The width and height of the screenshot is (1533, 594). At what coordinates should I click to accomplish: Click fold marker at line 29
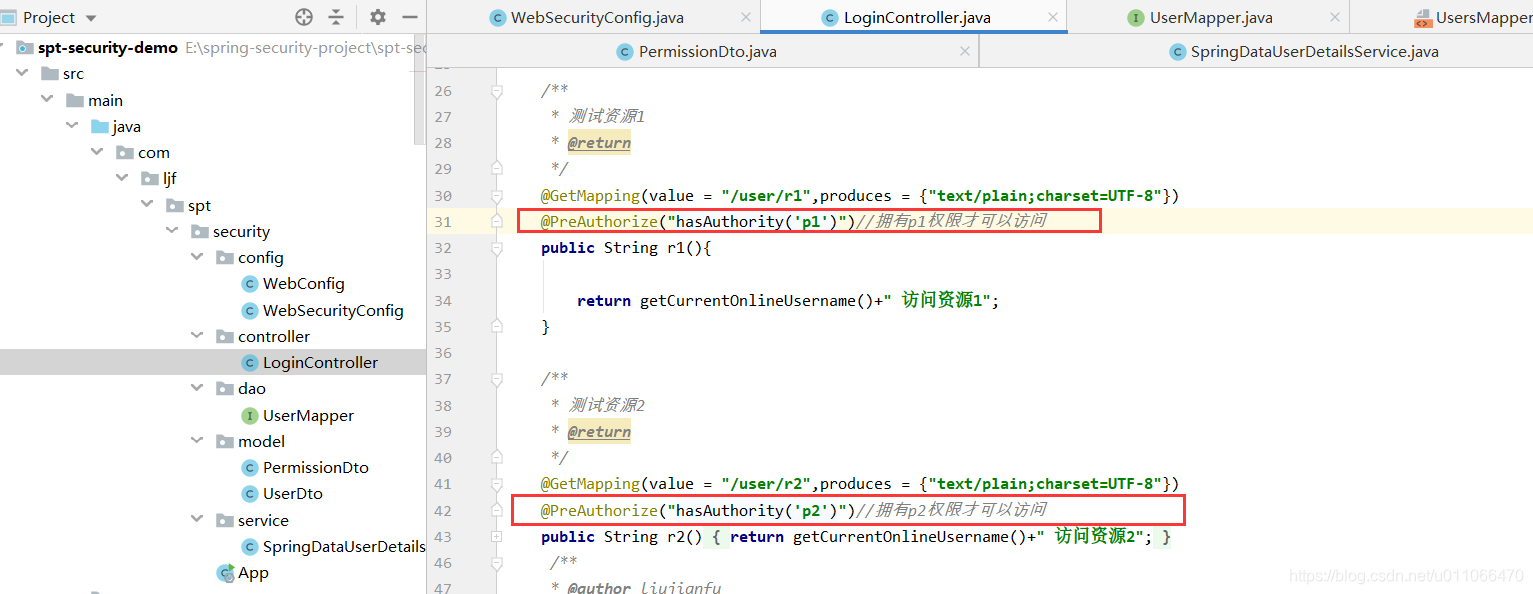[497, 169]
